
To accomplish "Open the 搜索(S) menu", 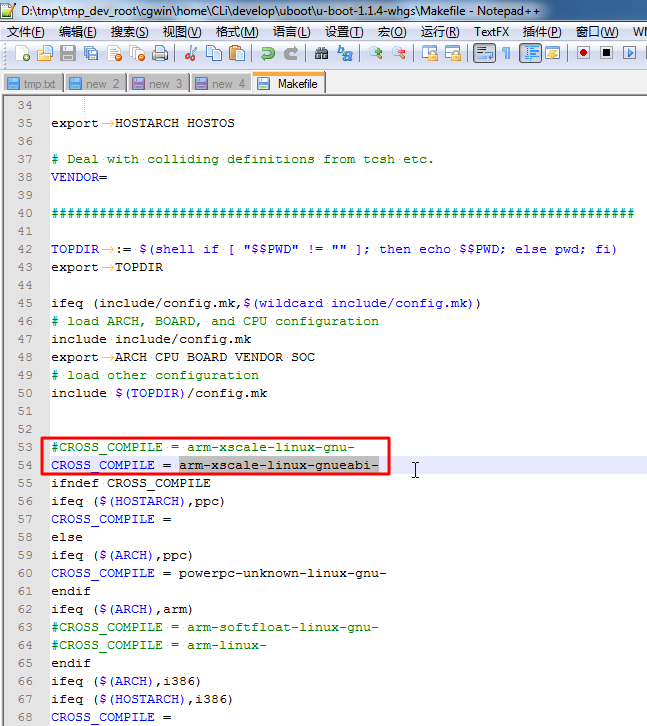I will click(x=130, y=32).
